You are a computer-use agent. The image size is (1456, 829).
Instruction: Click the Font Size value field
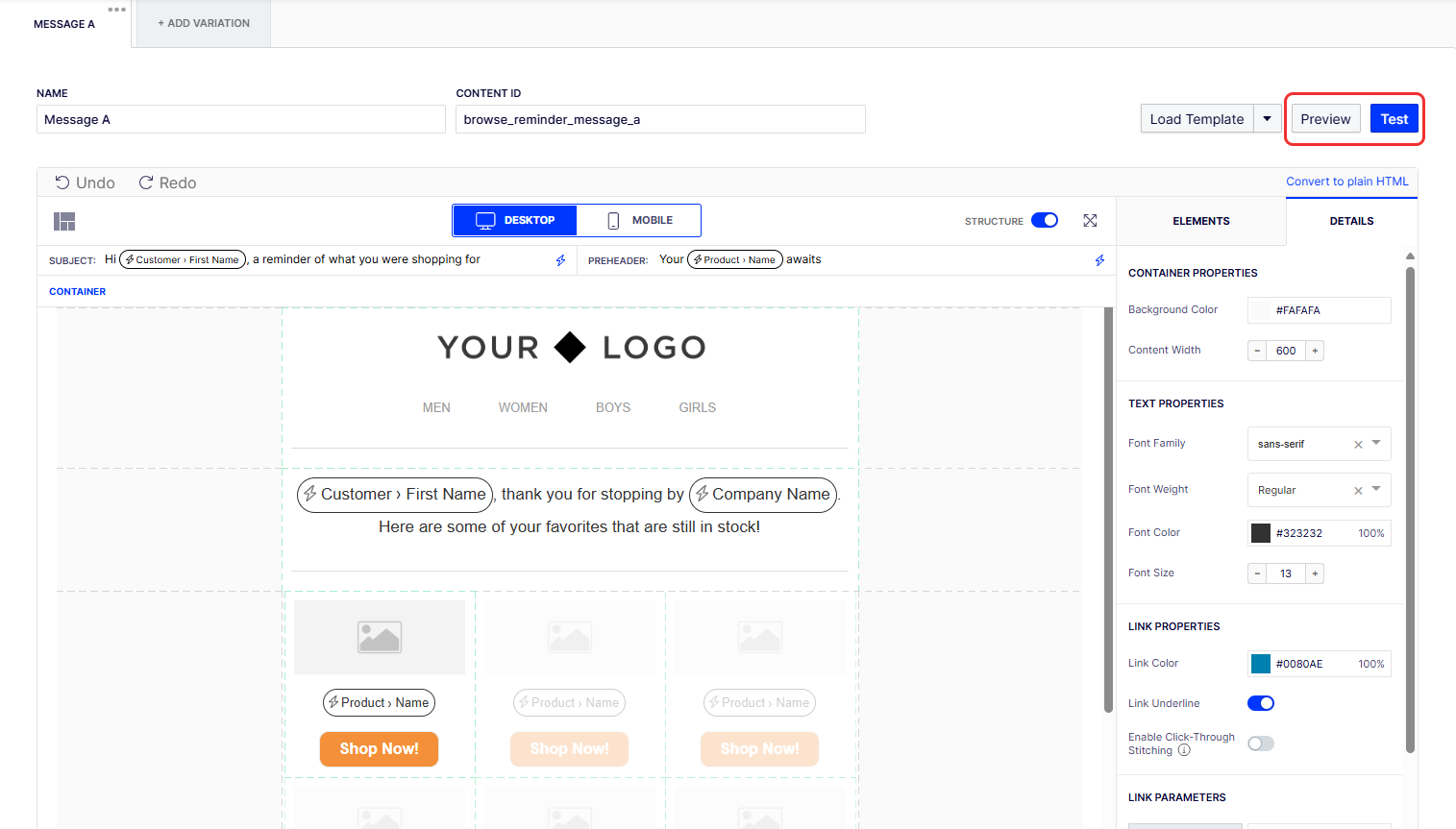pos(1286,573)
